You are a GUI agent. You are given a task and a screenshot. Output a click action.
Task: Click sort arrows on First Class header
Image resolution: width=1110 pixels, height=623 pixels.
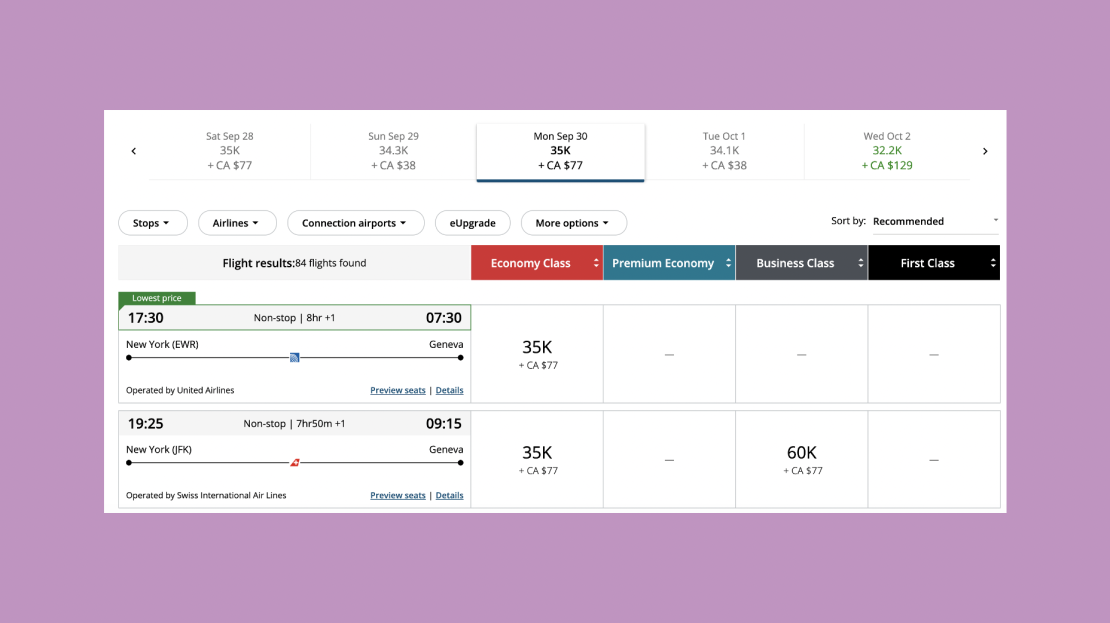[x=992, y=263]
